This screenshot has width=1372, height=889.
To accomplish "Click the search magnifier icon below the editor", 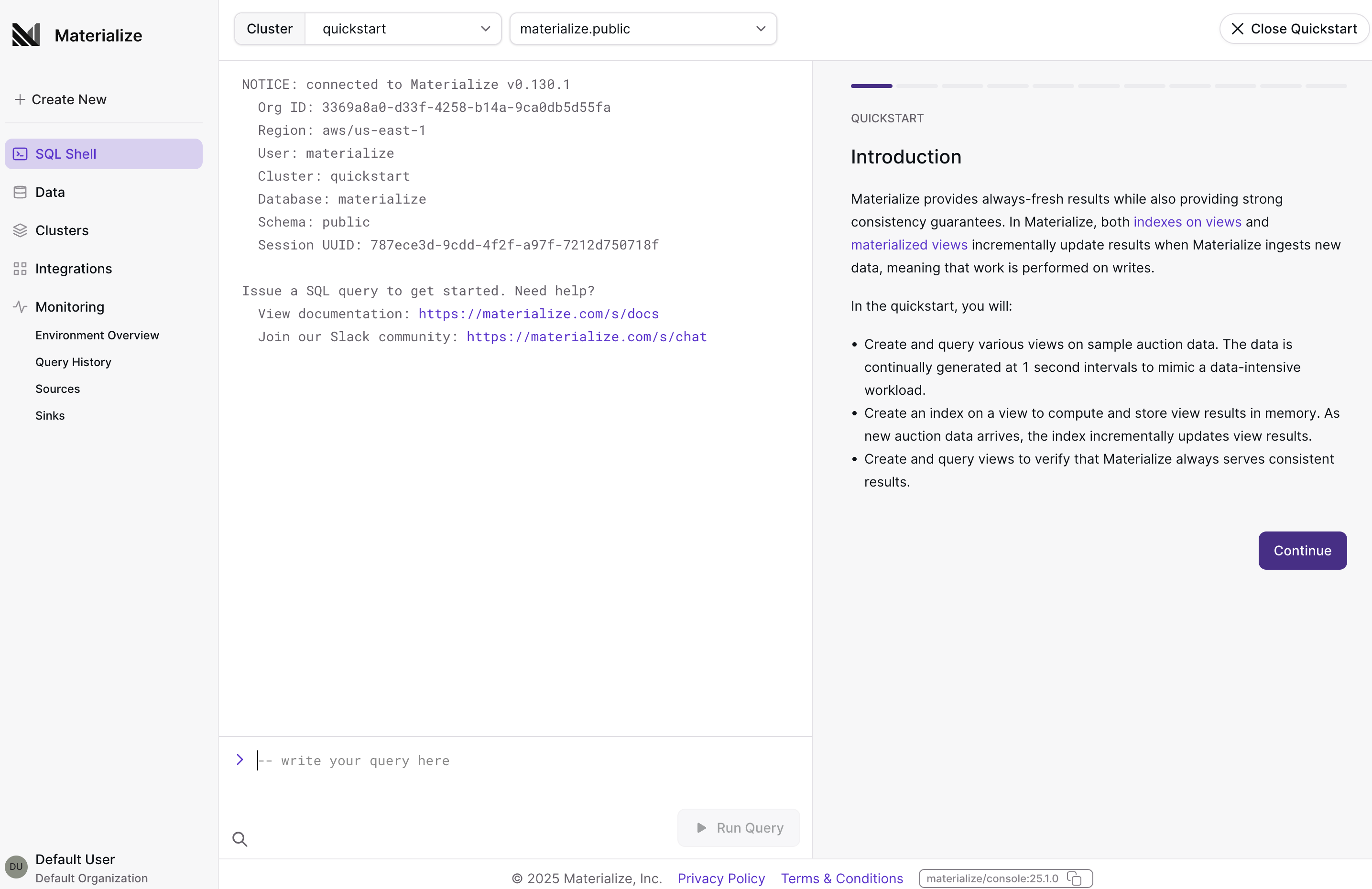I will coord(240,839).
